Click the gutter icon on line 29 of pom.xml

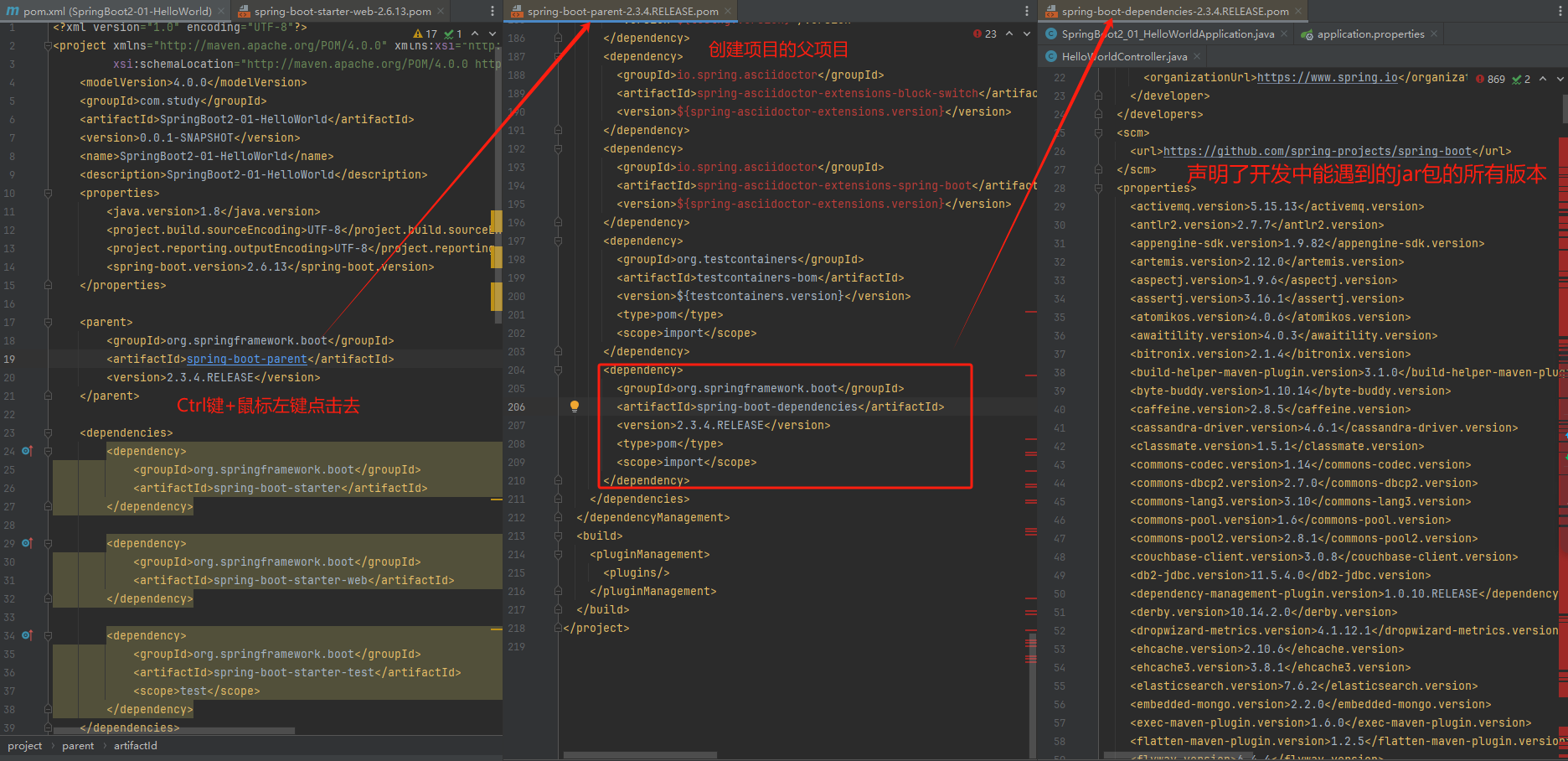coord(27,543)
